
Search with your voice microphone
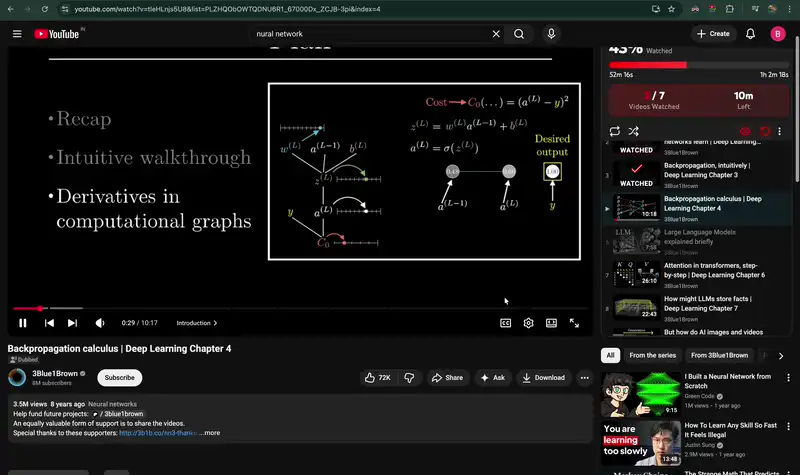[x=551, y=34]
